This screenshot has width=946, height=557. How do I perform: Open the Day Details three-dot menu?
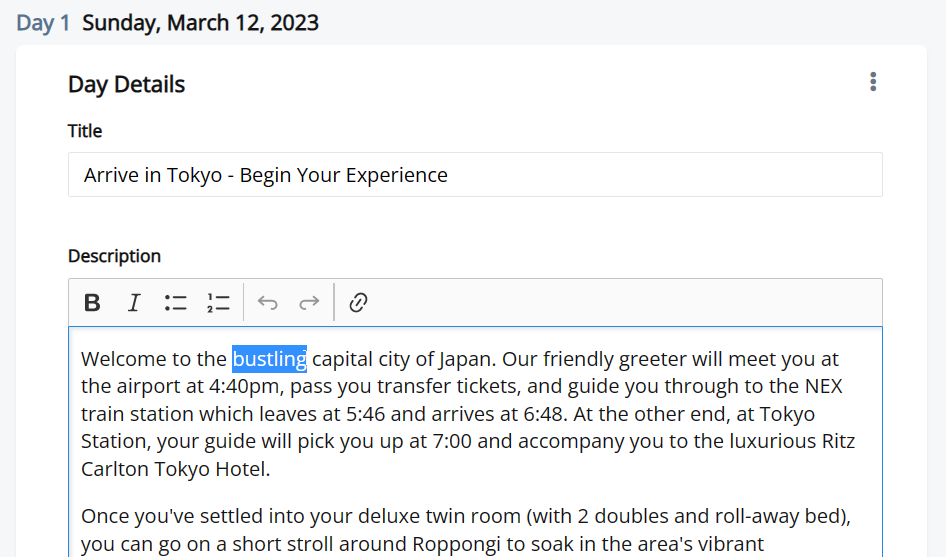tap(873, 81)
